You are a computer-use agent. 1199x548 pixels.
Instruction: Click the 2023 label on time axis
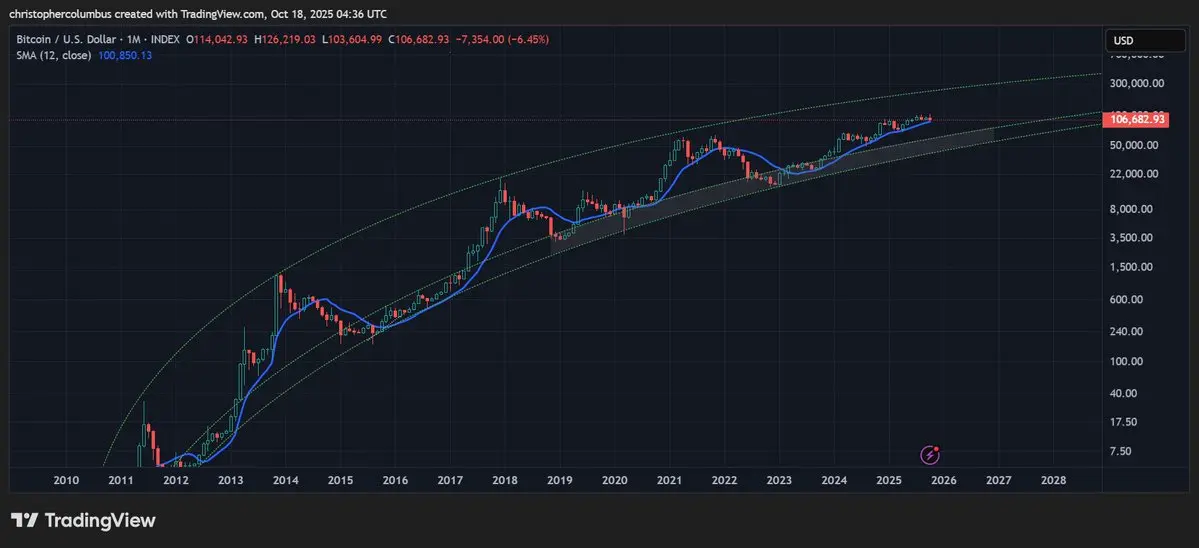[x=779, y=480]
